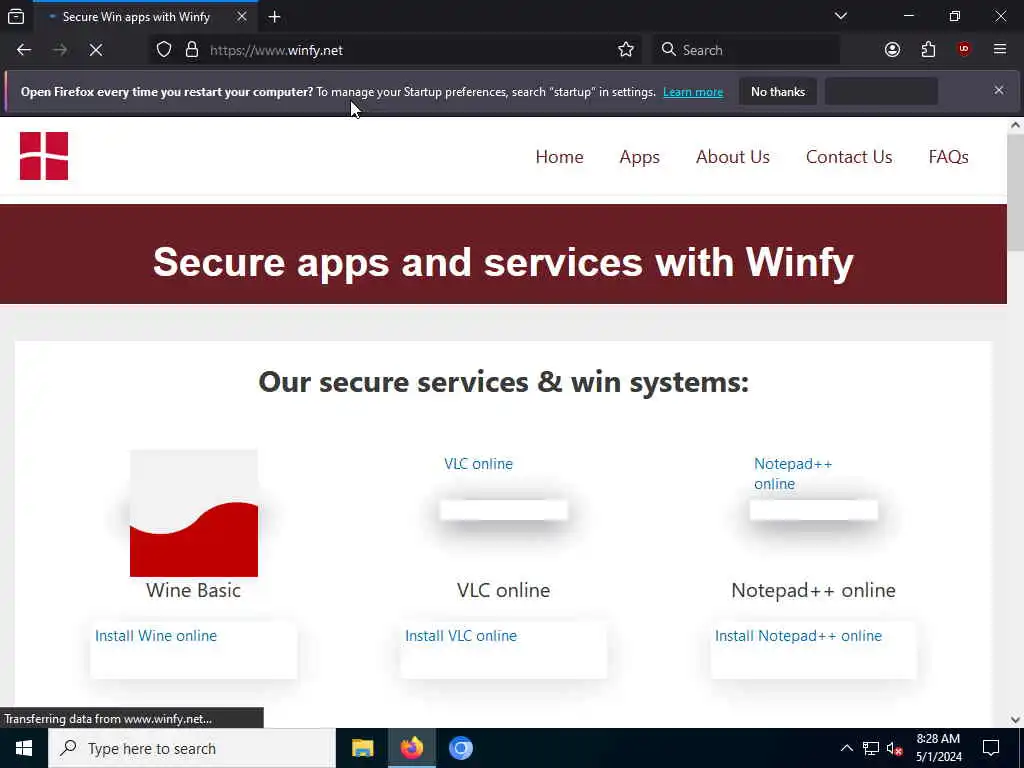Click the Firefox taskbar icon
This screenshot has height=768, width=1024.
411,748
